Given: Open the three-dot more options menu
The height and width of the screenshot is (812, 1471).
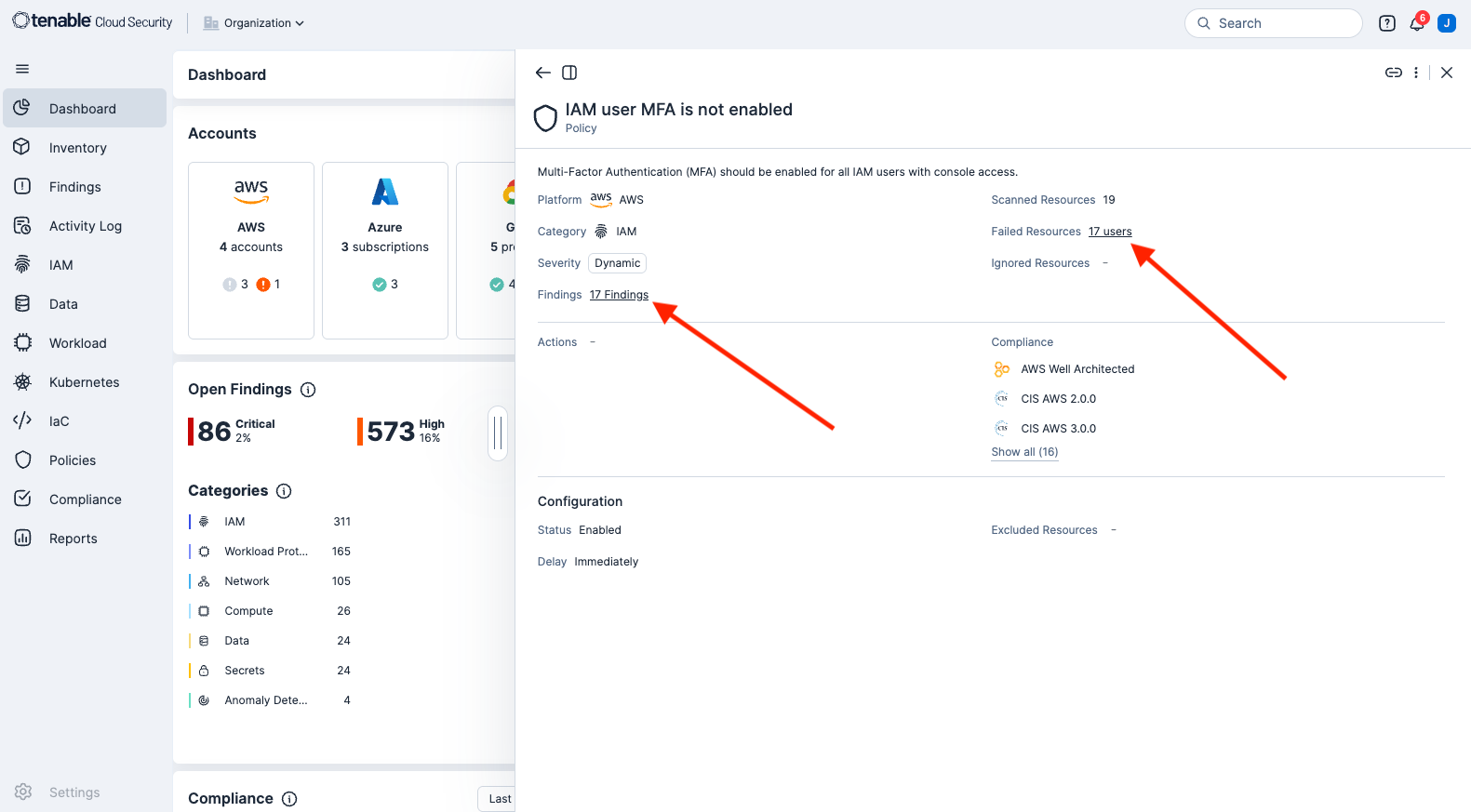Looking at the screenshot, I should pyautogui.click(x=1416, y=73).
